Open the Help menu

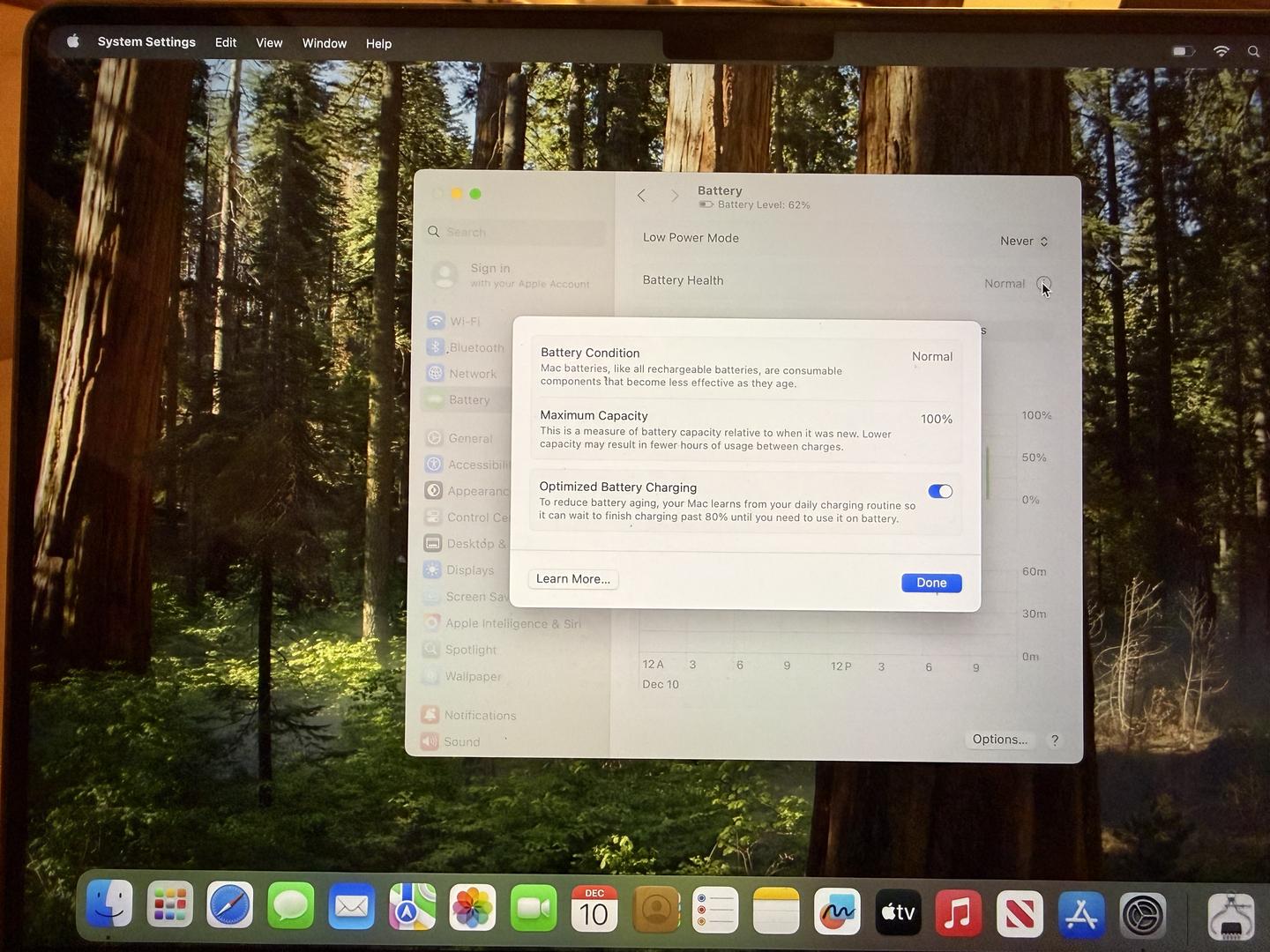click(378, 43)
